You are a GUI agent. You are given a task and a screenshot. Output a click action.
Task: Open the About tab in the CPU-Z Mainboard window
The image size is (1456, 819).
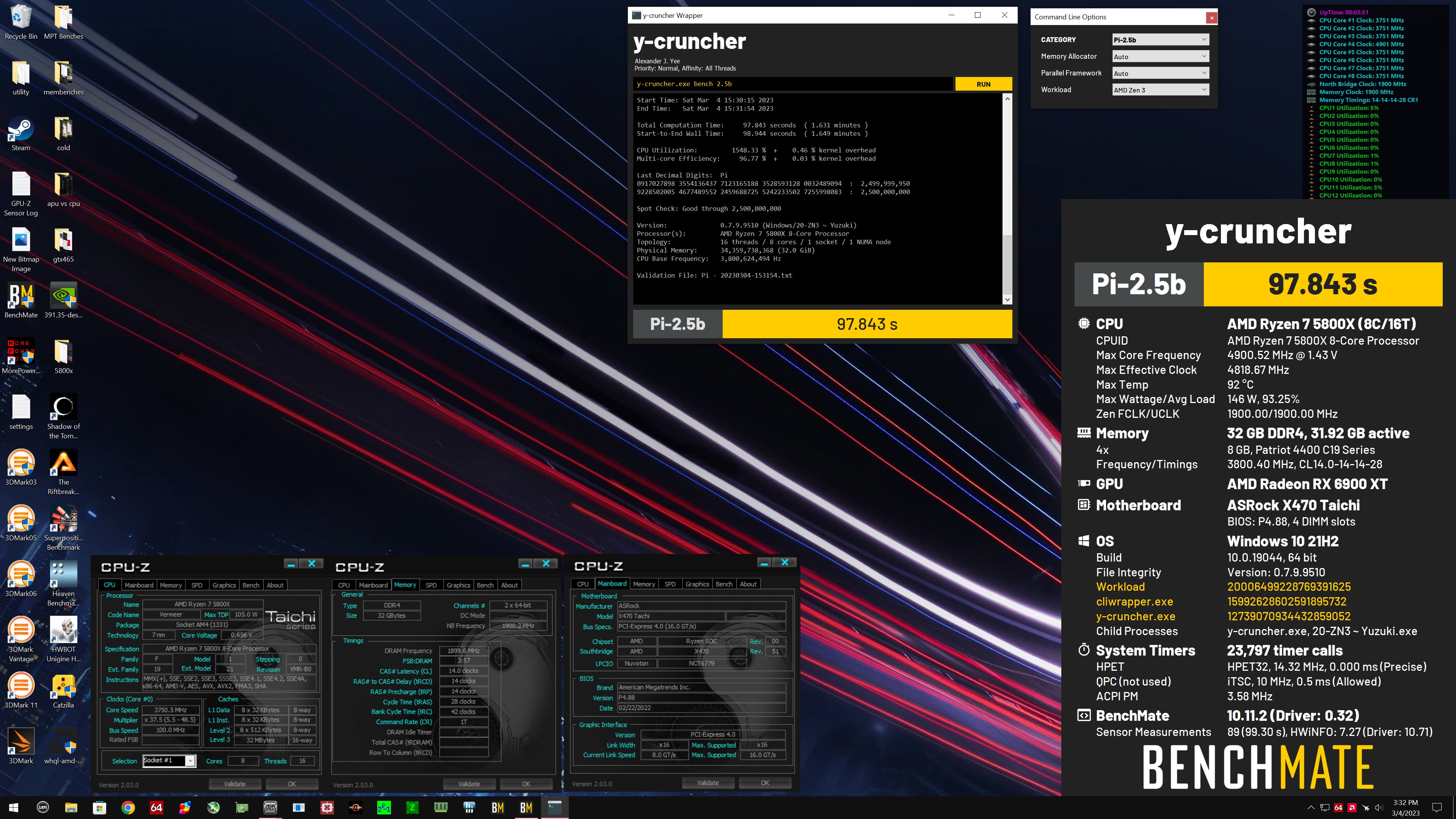coord(748,584)
